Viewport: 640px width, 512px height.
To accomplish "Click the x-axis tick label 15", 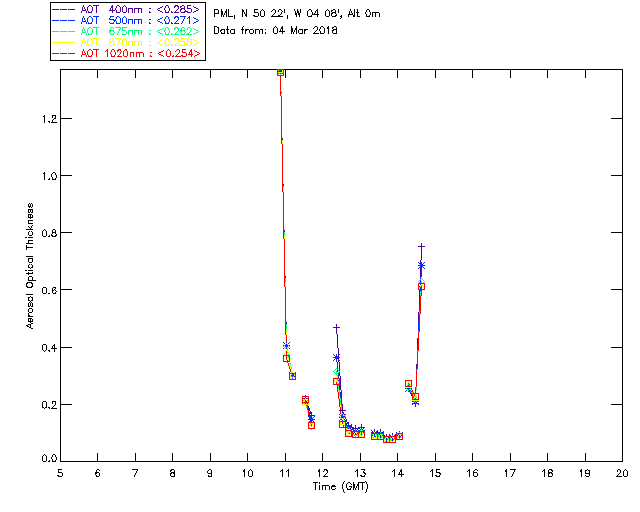I will [x=435, y=473].
